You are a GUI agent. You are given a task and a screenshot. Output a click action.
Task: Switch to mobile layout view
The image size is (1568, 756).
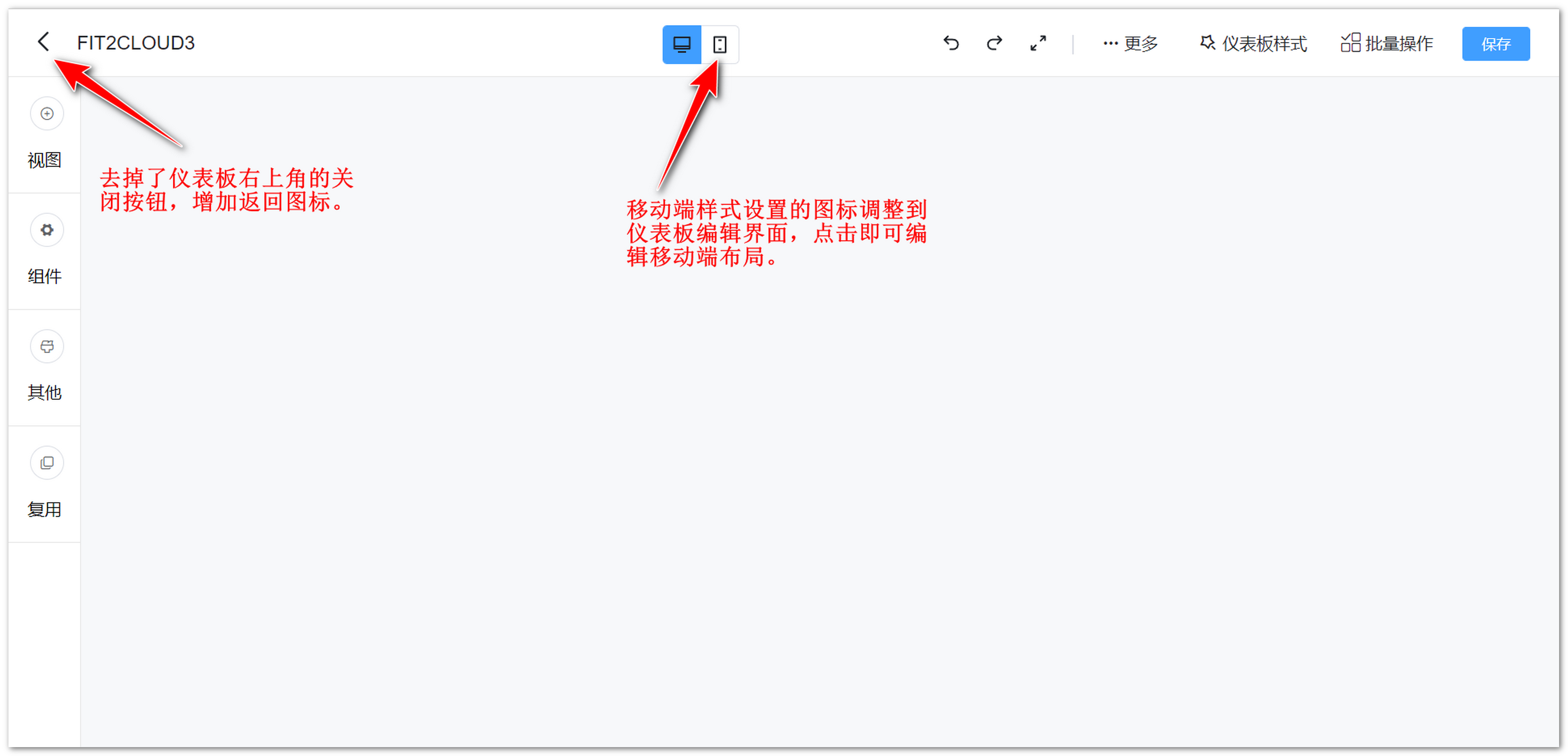(720, 44)
